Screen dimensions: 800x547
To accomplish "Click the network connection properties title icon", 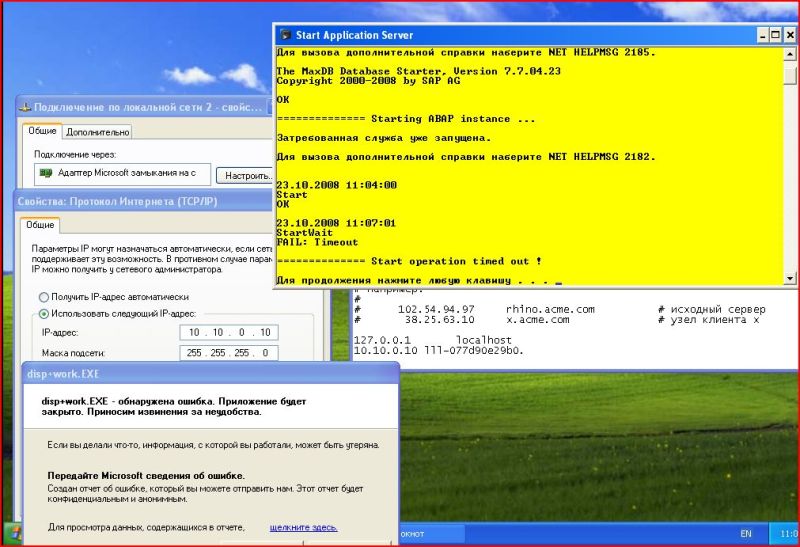I will point(25,107).
